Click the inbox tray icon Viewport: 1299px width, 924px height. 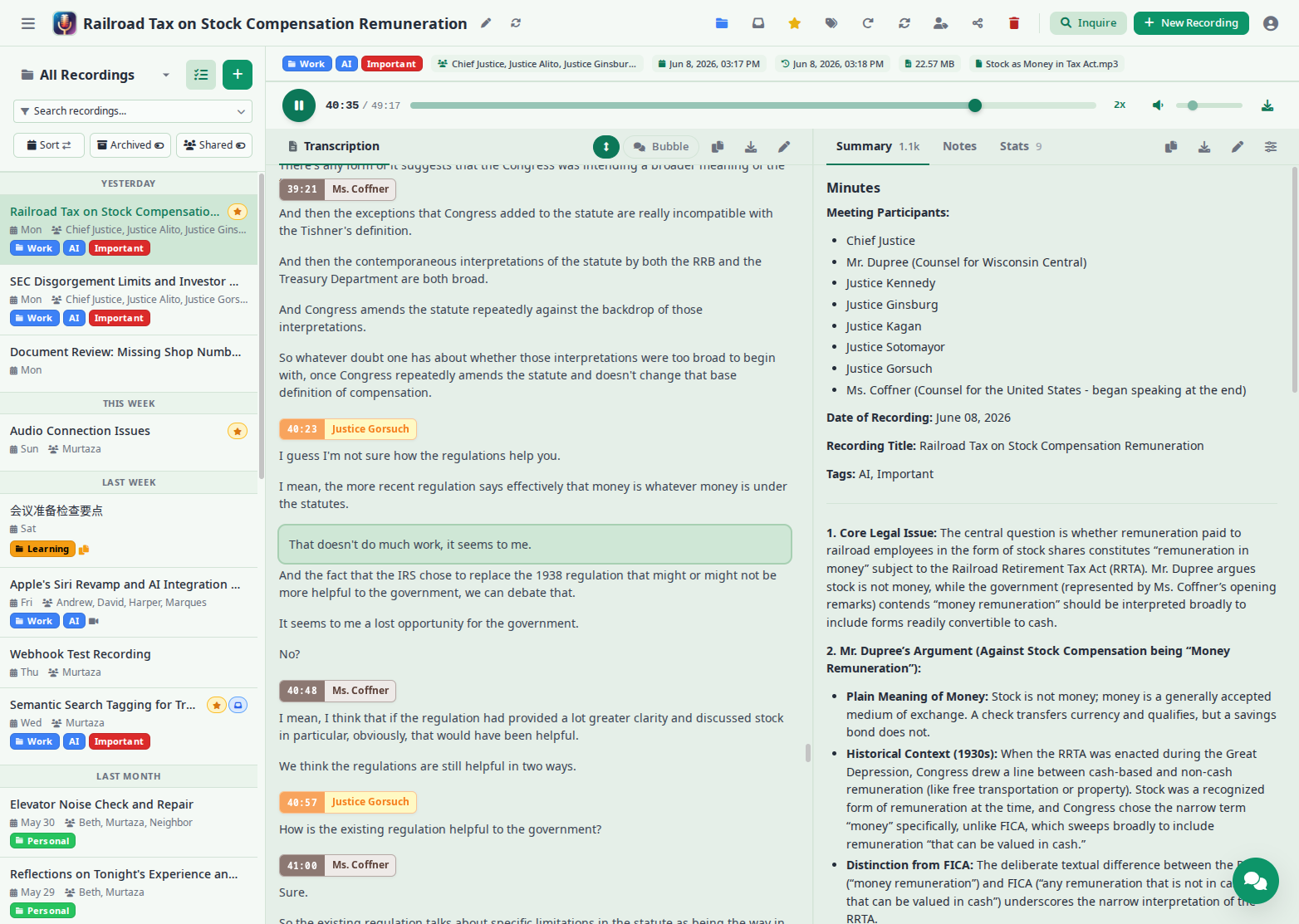click(x=758, y=23)
